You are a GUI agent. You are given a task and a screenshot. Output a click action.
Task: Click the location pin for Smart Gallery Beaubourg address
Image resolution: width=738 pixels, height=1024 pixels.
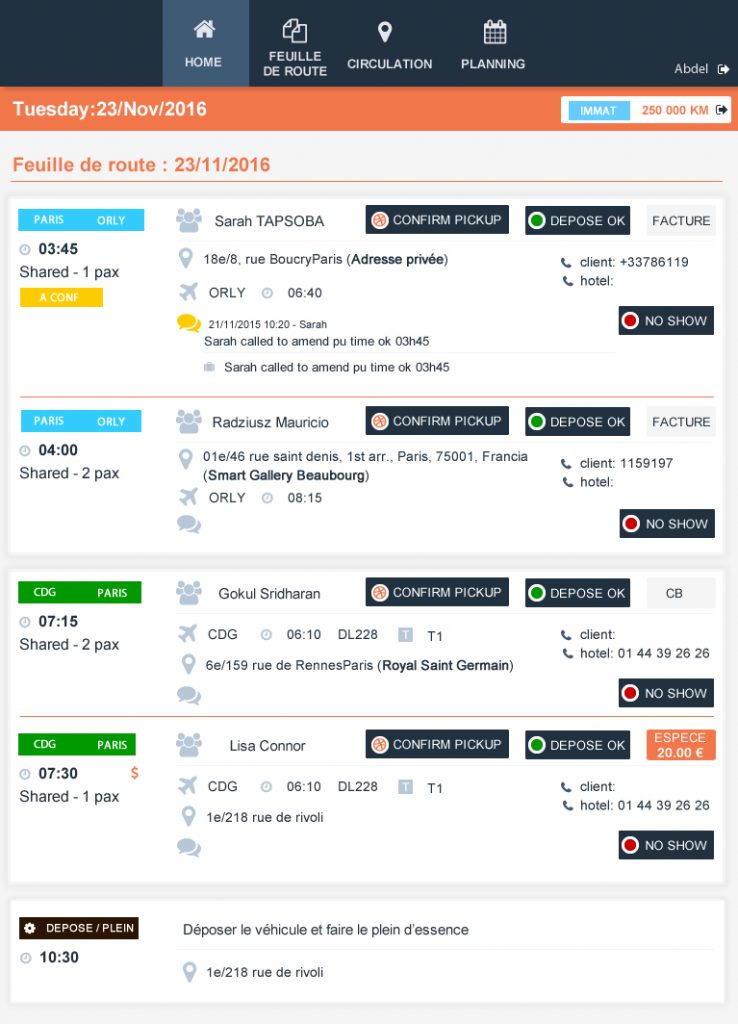[185, 460]
